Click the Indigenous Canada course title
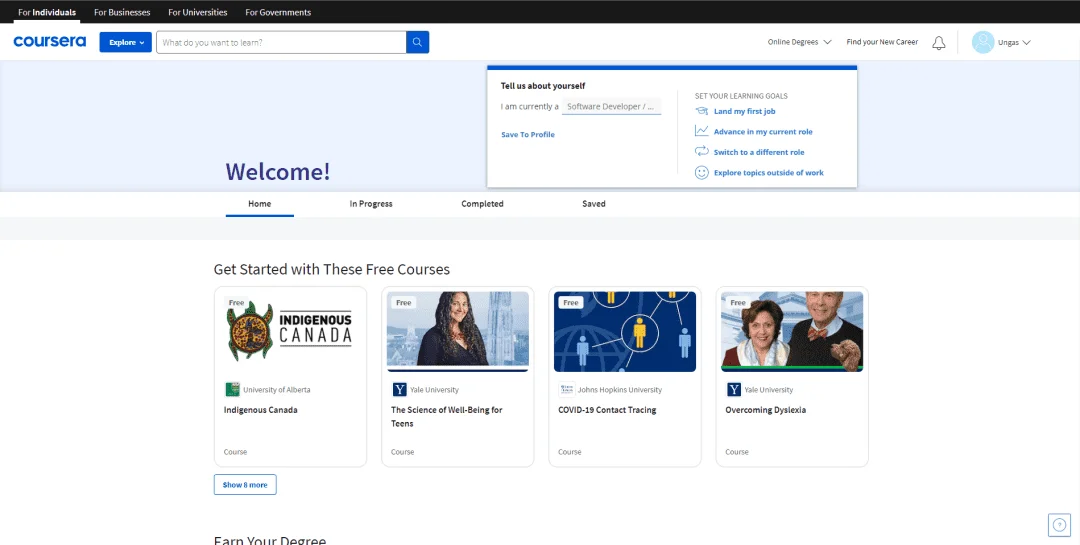Viewport: 1080px width, 545px height. [x=260, y=410]
